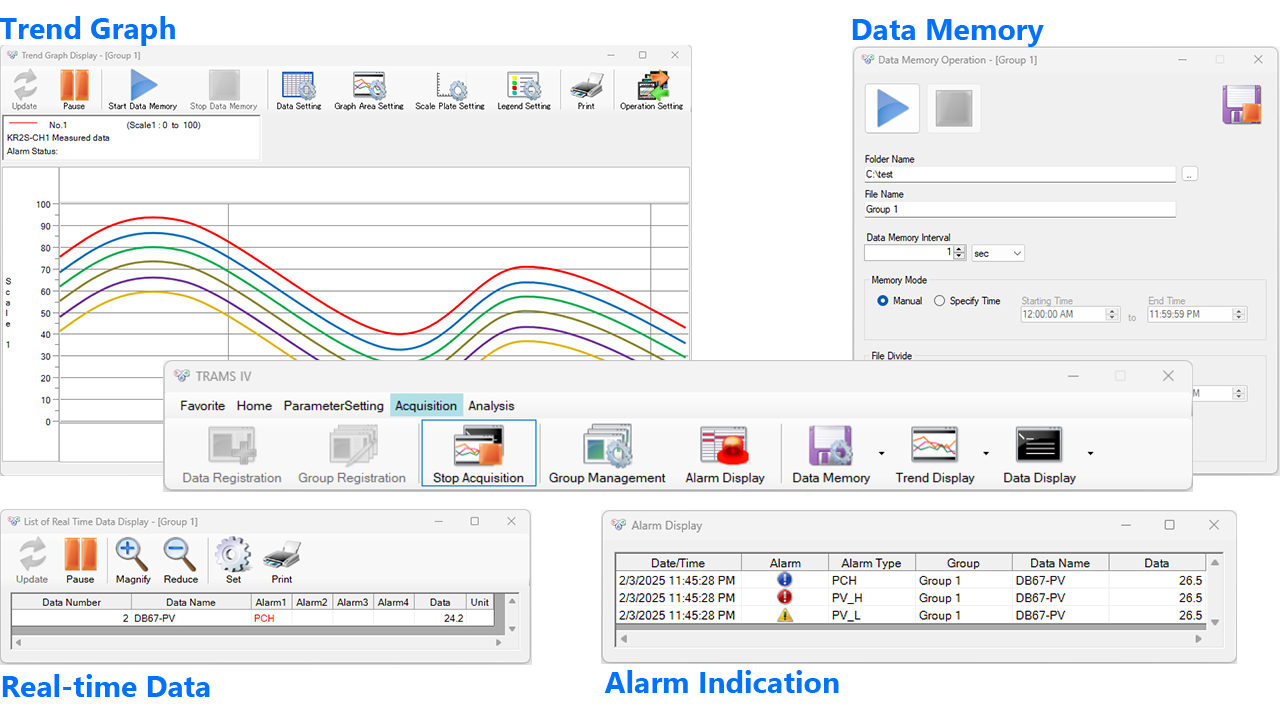1280x720 pixels.
Task: Browse folder with the '..' button
Action: pos(1189,174)
